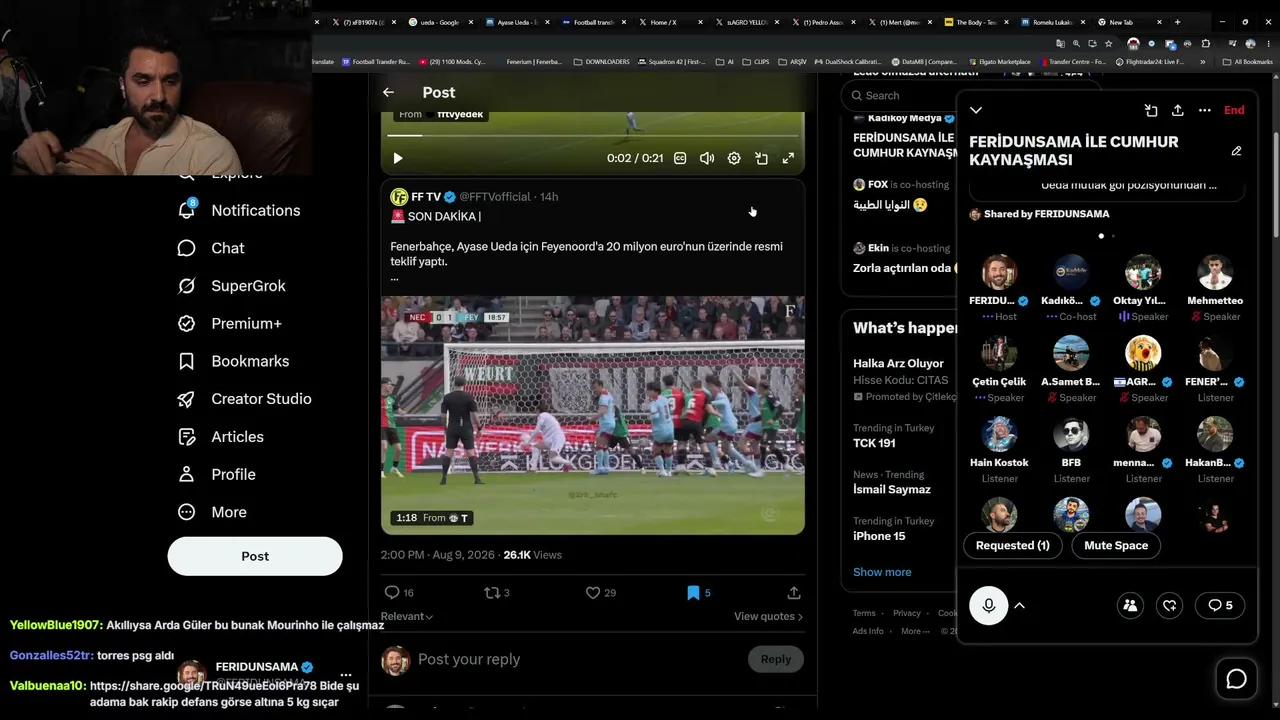Open a new browser tab with plus
This screenshot has width=1280, height=720.
click(1177, 22)
